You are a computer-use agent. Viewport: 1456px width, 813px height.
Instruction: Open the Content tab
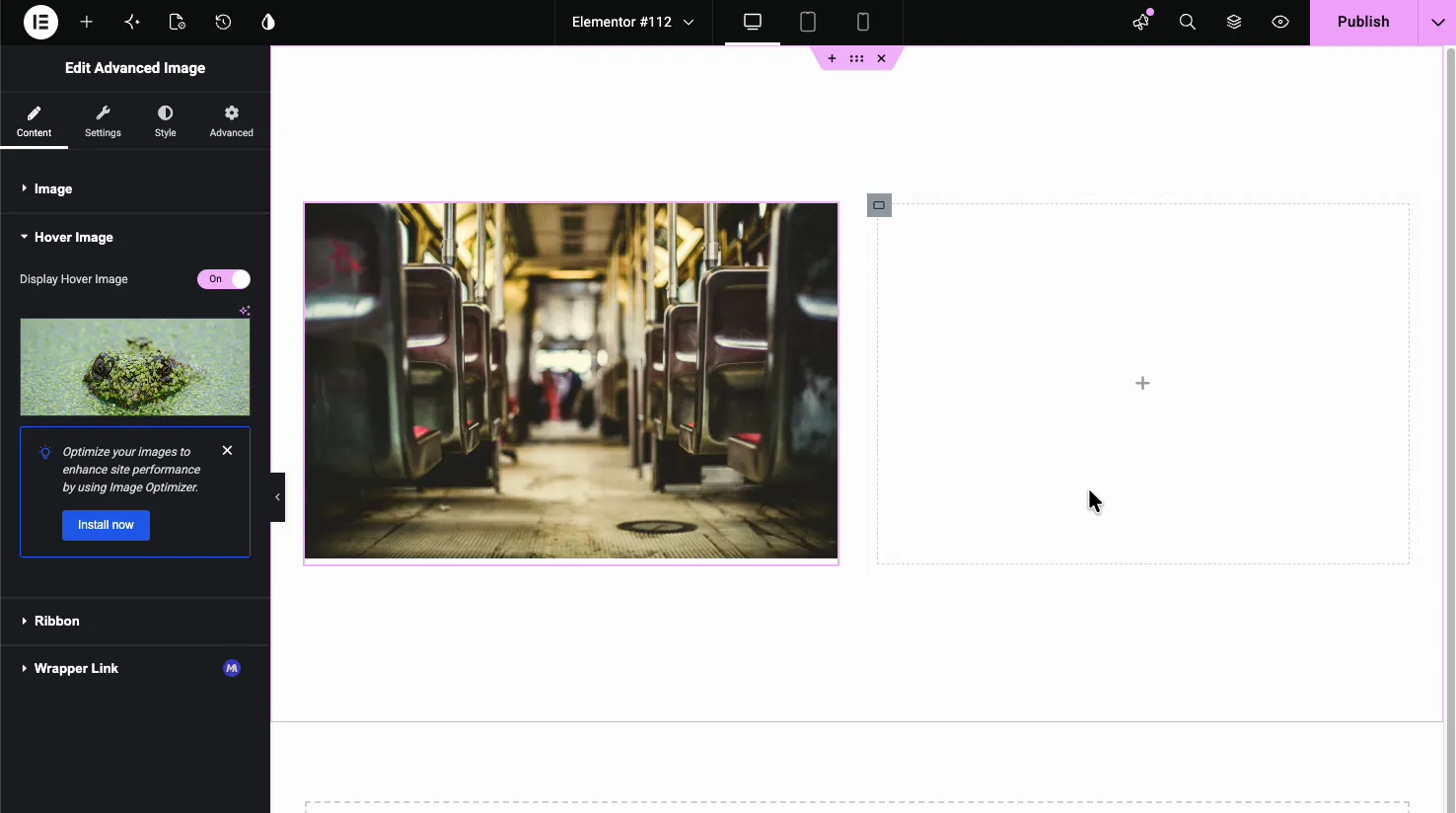tap(34, 120)
